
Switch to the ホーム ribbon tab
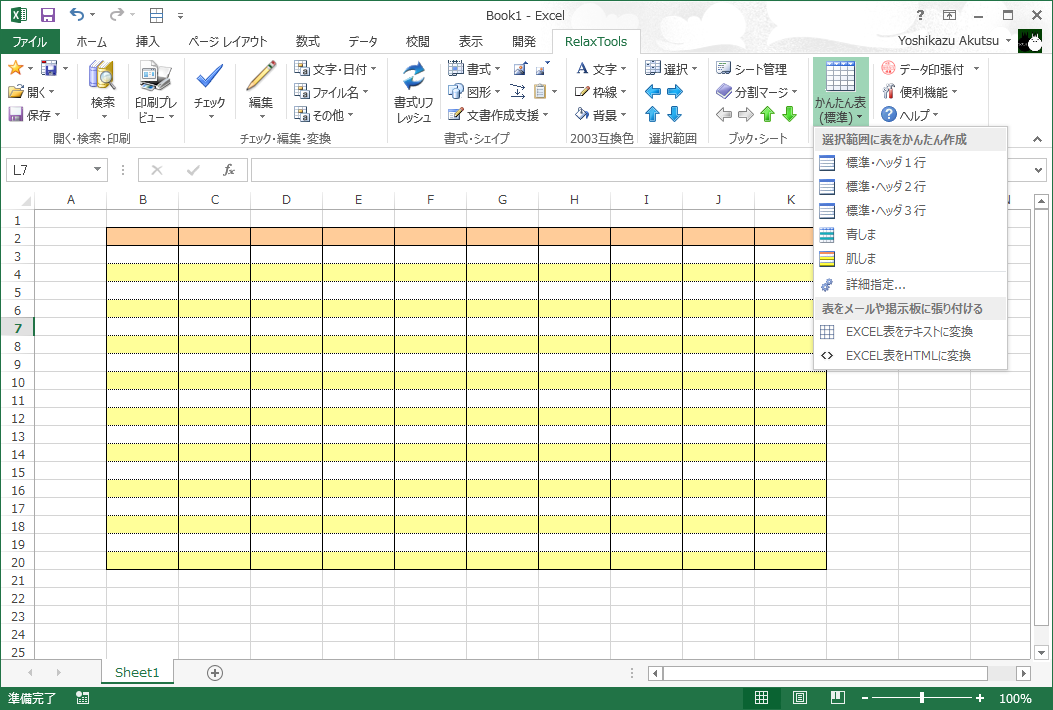(91, 42)
